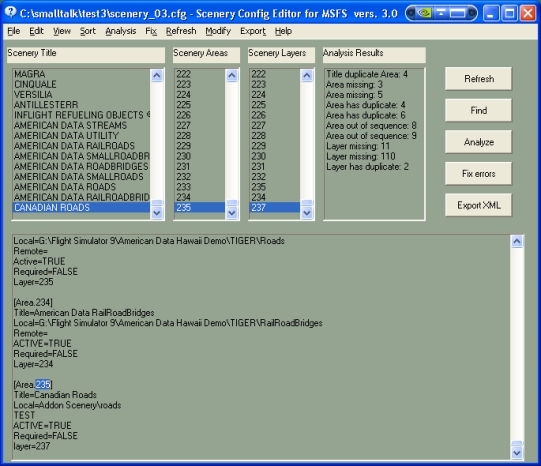Click 'Title=American Data RailRoadBridges' line
Image resolution: width=541 pixels, height=466 pixels.
(84, 313)
